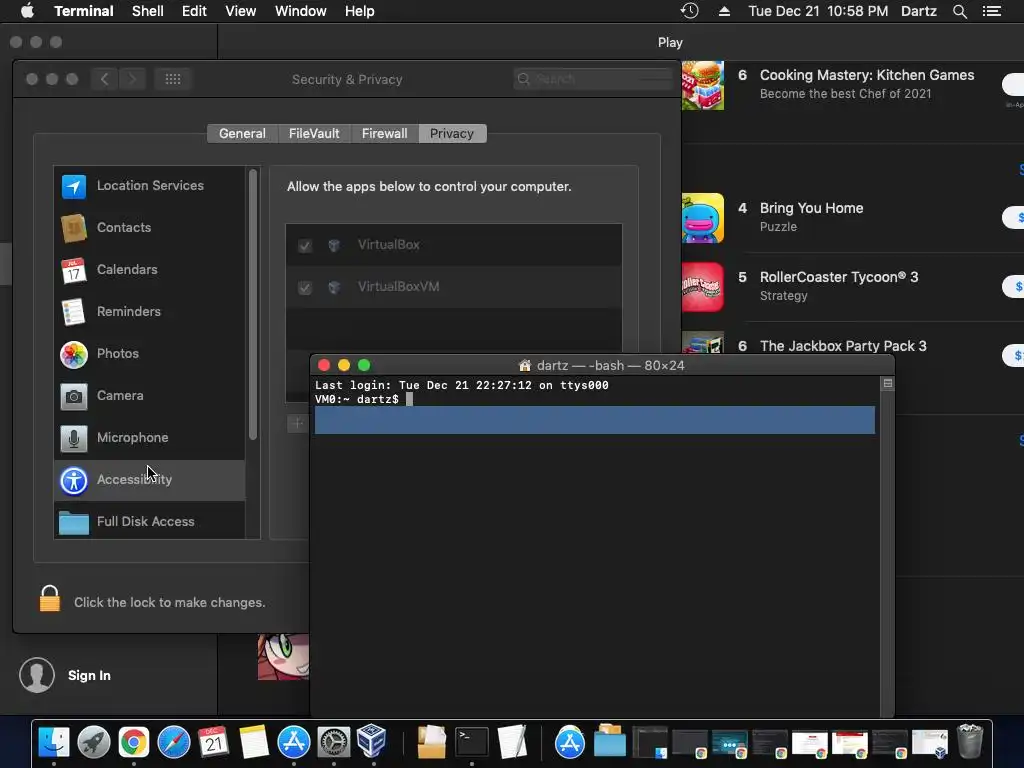This screenshot has width=1024, height=768.
Task: Go forward in System Preferences
Action: click(x=133, y=79)
